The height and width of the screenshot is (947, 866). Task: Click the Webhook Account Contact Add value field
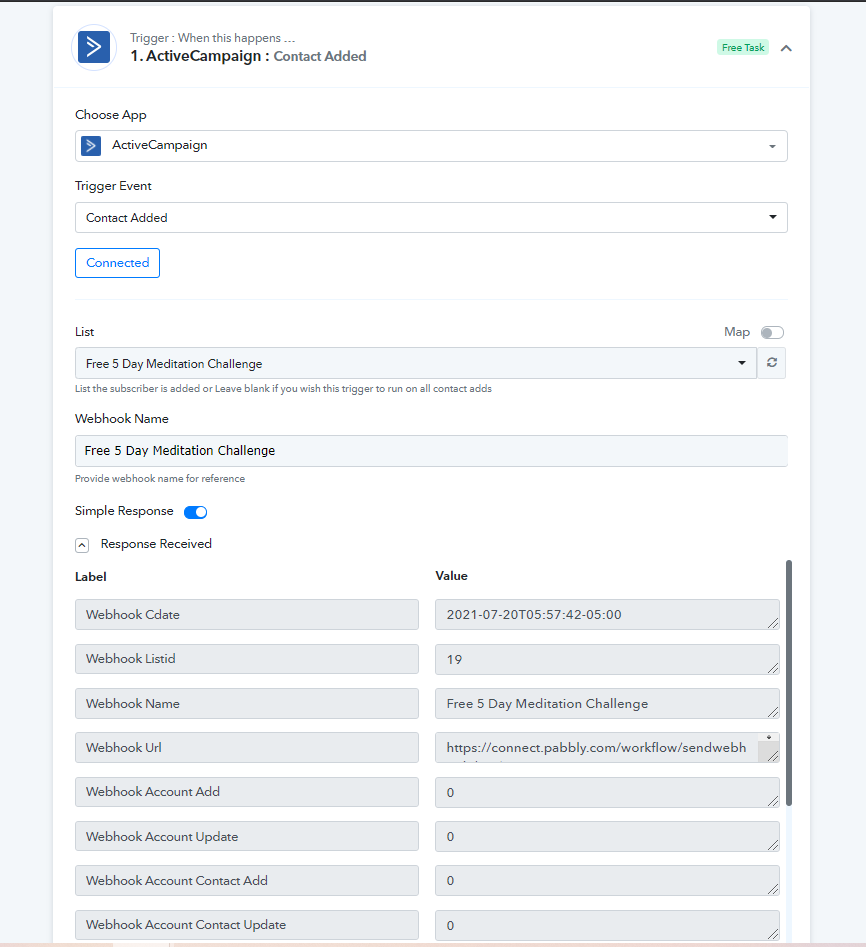(x=607, y=881)
